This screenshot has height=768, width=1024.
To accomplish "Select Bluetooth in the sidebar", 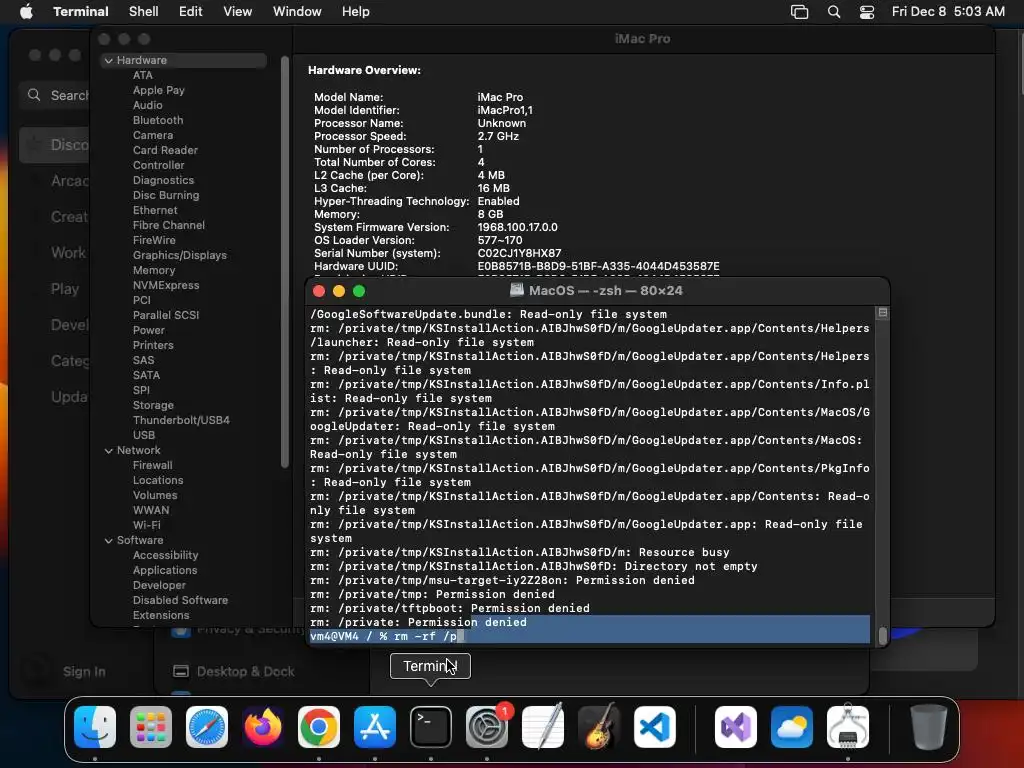I will coord(158,120).
